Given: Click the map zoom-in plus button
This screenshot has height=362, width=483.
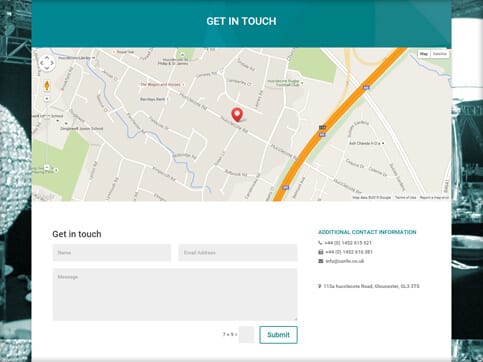Looking at the screenshot, I should pyautogui.click(x=47, y=99).
